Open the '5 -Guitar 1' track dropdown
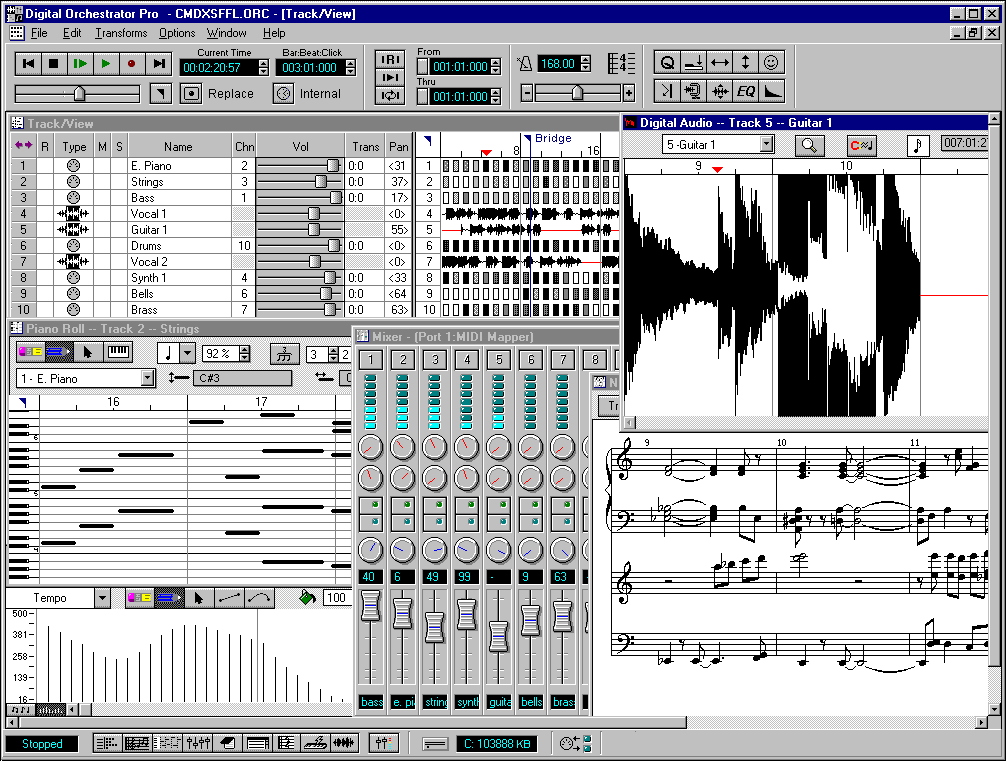1006x761 pixels. [766, 144]
